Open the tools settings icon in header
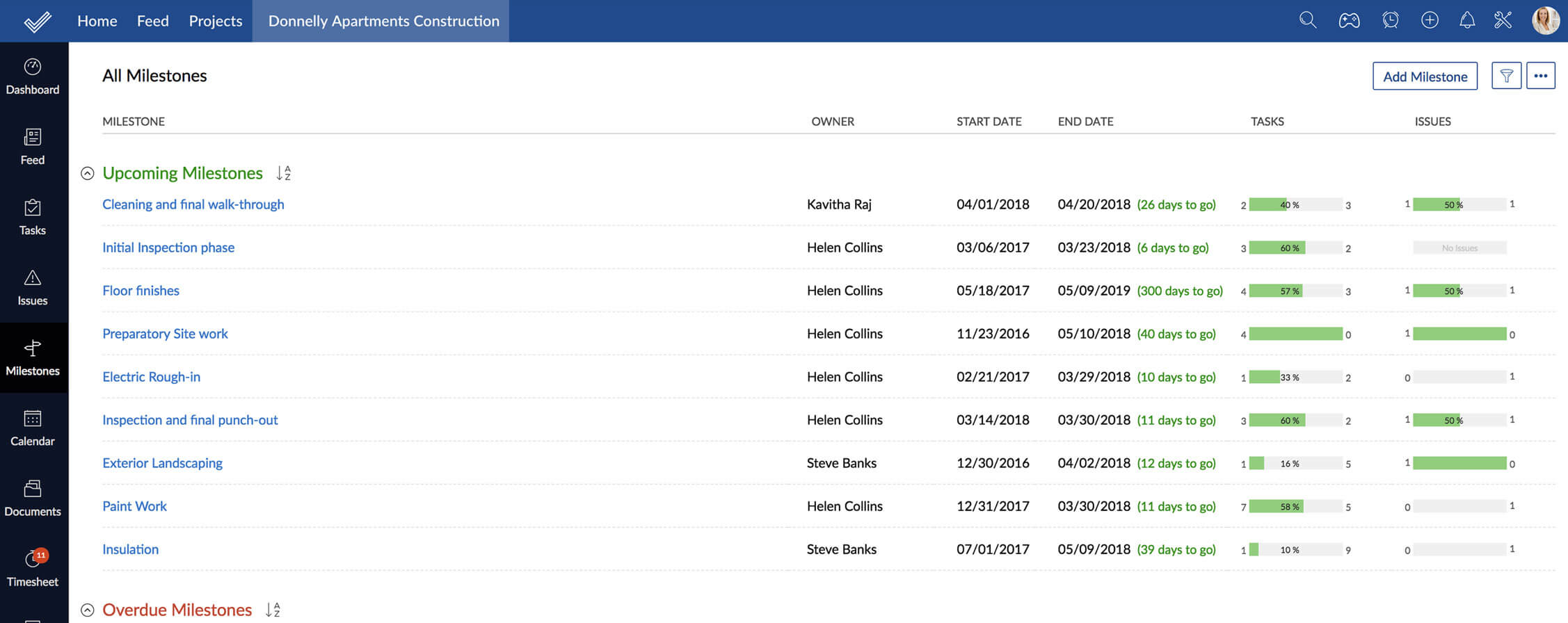The image size is (1568, 623). point(1503,20)
